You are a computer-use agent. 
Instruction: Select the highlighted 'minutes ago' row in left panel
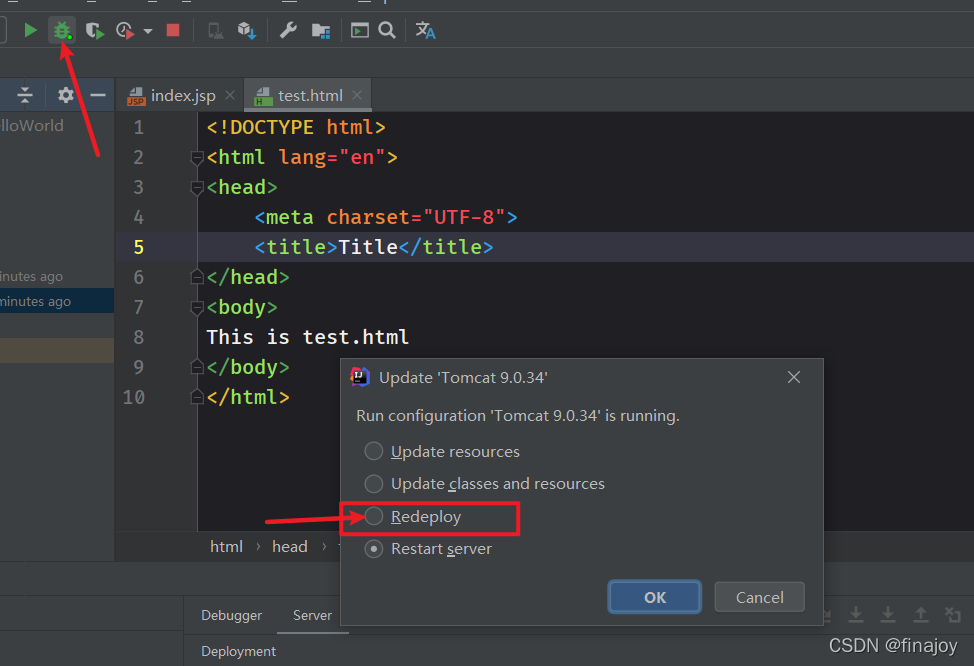coord(57,301)
